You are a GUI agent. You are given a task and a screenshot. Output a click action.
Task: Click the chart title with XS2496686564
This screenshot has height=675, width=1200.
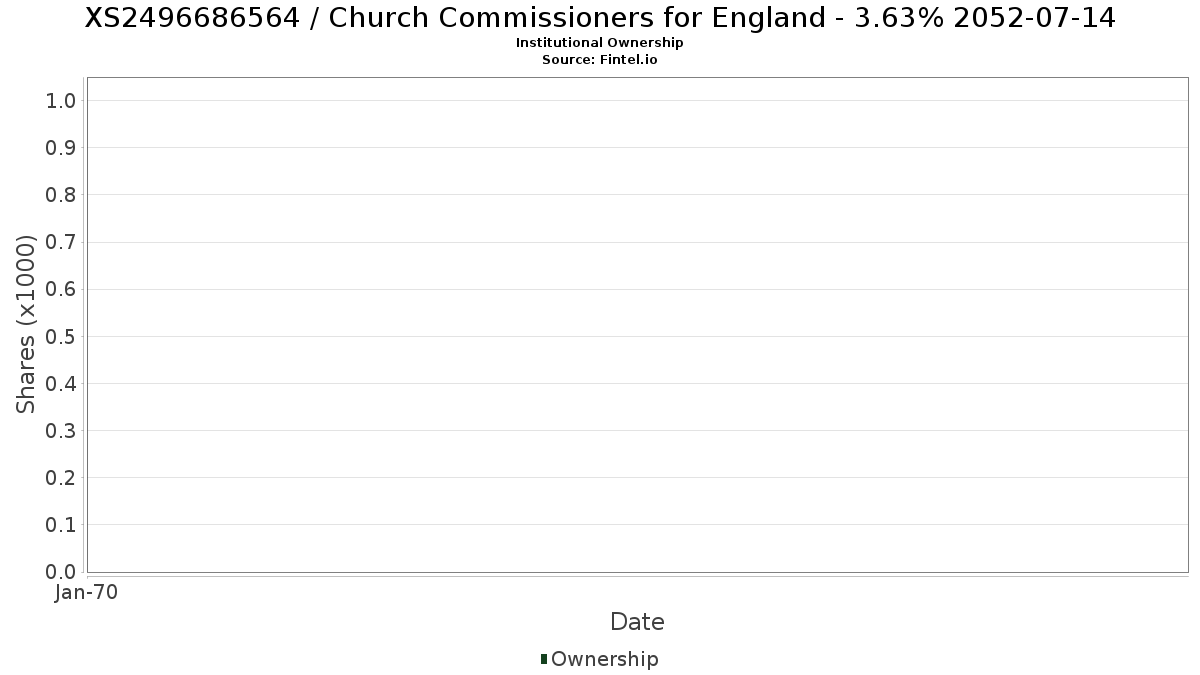pyautogui.click(x=599, y=18)
